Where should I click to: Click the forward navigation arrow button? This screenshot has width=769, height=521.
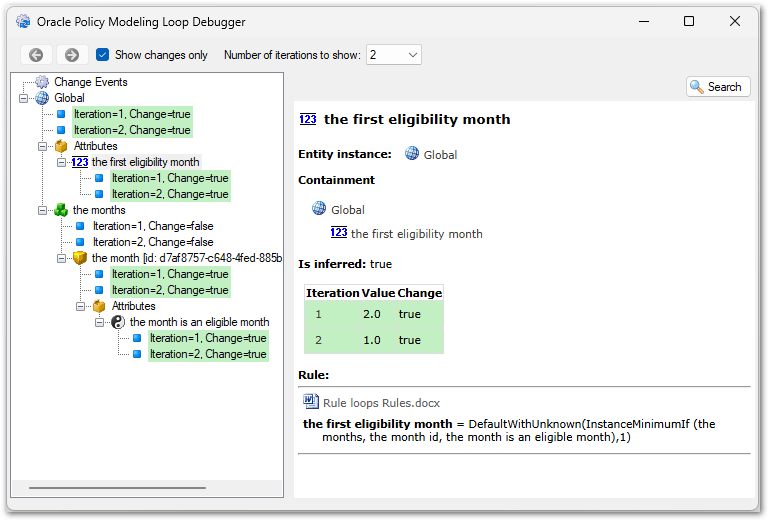72,55
